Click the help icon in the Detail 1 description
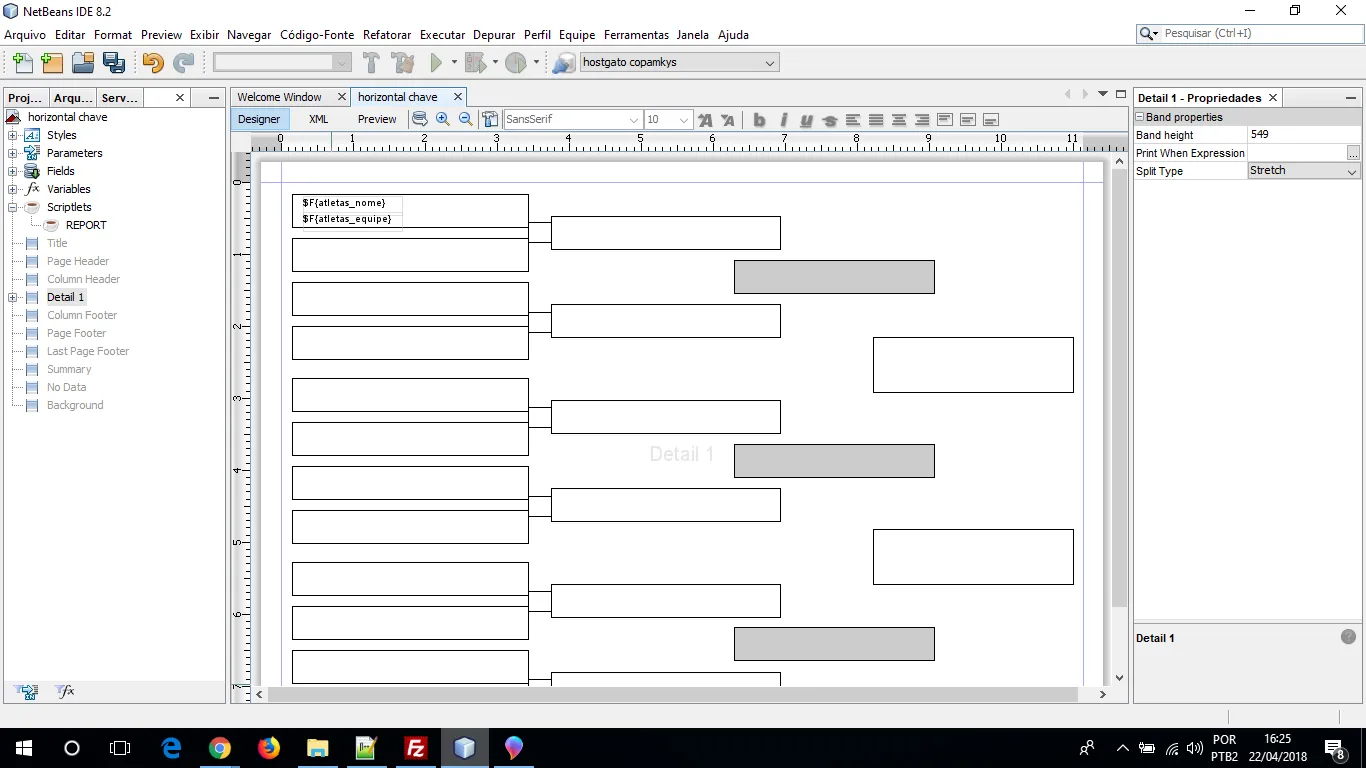This screenshot has width=1366, height=768. [x=1348, y=637]
